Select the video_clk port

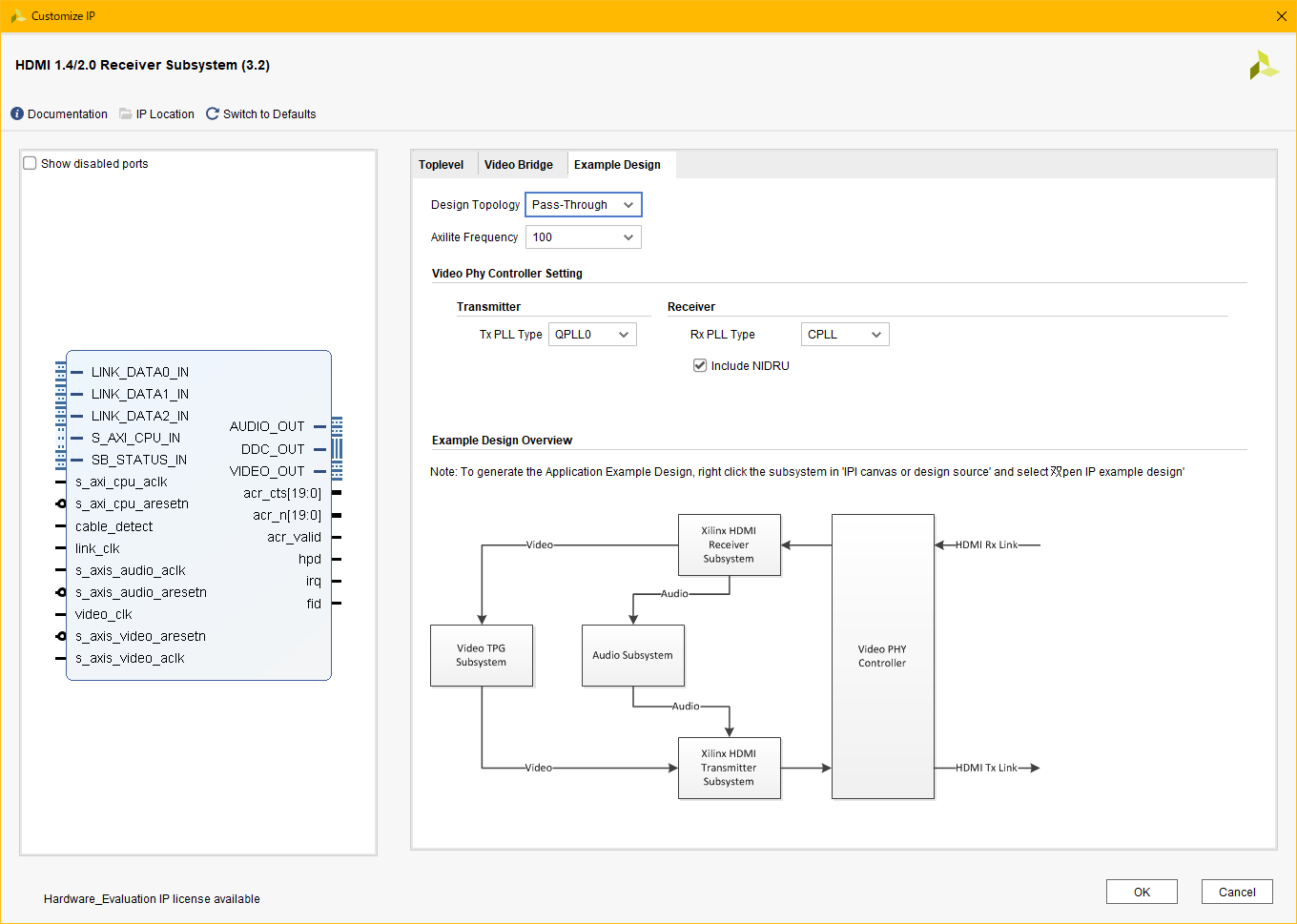103,614
